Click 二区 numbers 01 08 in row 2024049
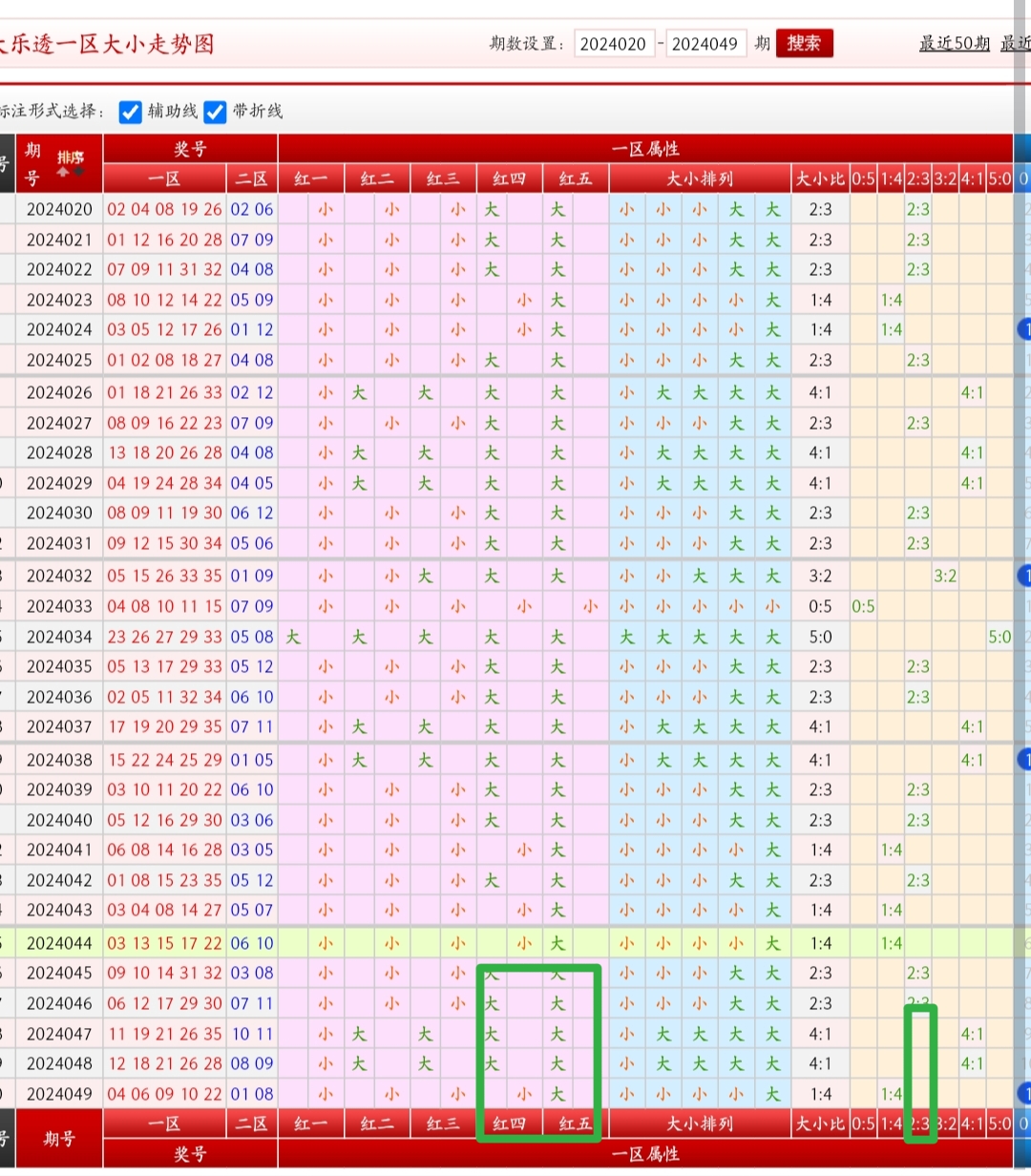This screenshot has height=1176, width=1031. (x=252, y=1094)
